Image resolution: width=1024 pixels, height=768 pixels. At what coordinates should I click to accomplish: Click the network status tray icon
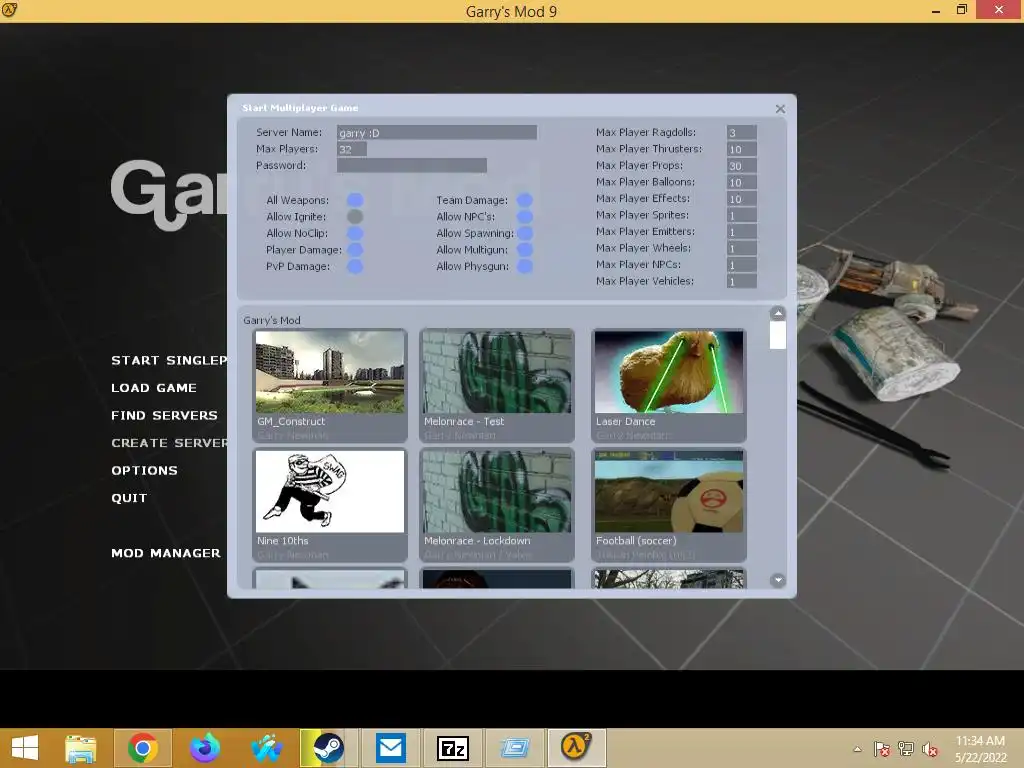tap(906, 749)
